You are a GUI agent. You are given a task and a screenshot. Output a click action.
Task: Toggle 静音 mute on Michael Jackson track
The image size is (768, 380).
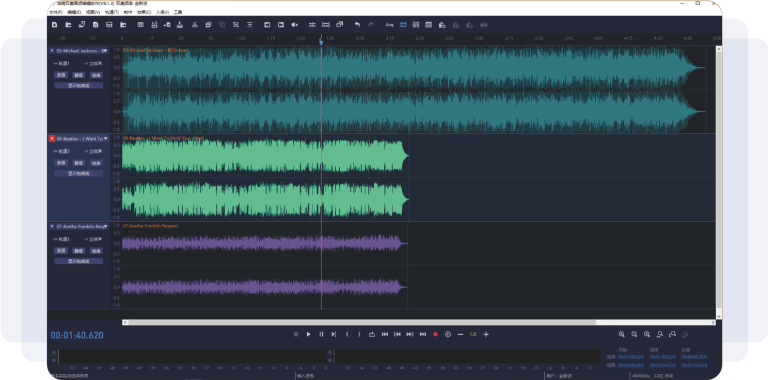coord(78,75)
